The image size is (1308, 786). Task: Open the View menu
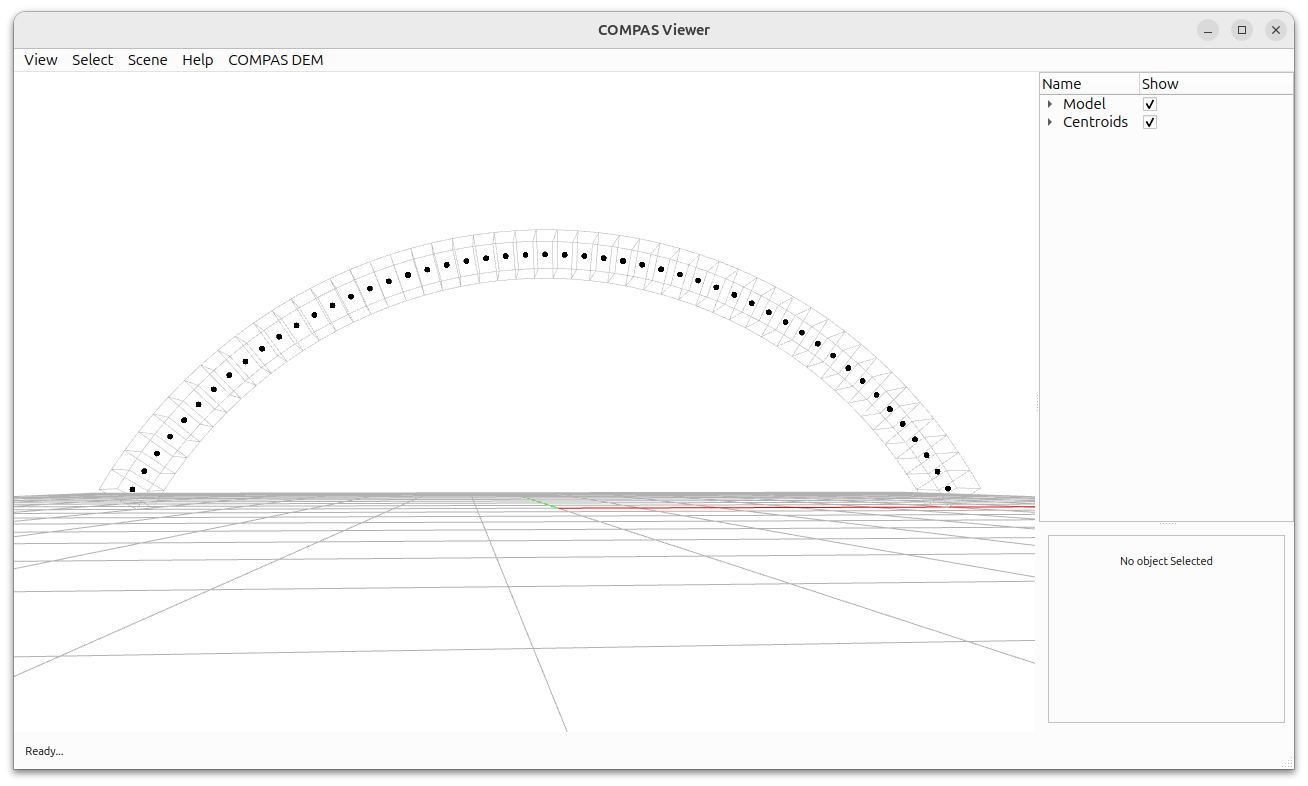(x=41, y=60)
